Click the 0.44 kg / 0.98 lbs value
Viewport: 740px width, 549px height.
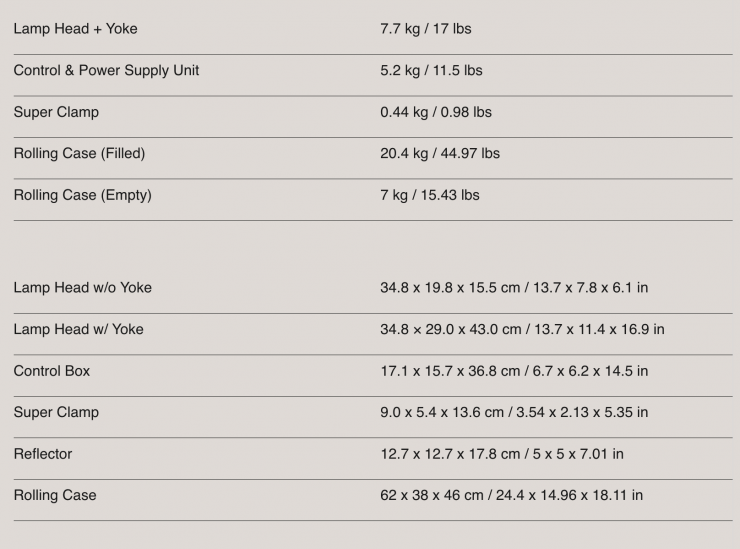435,112
